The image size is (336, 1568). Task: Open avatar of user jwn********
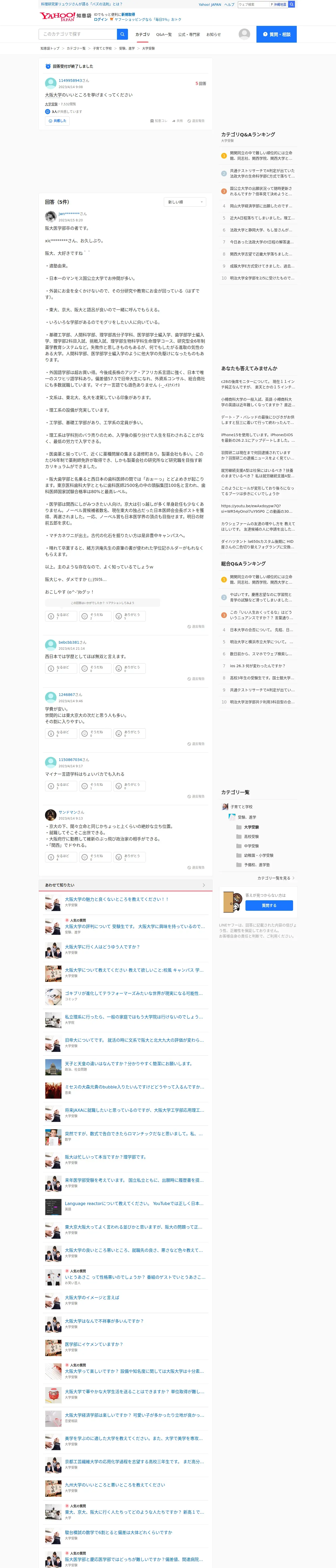51,216
